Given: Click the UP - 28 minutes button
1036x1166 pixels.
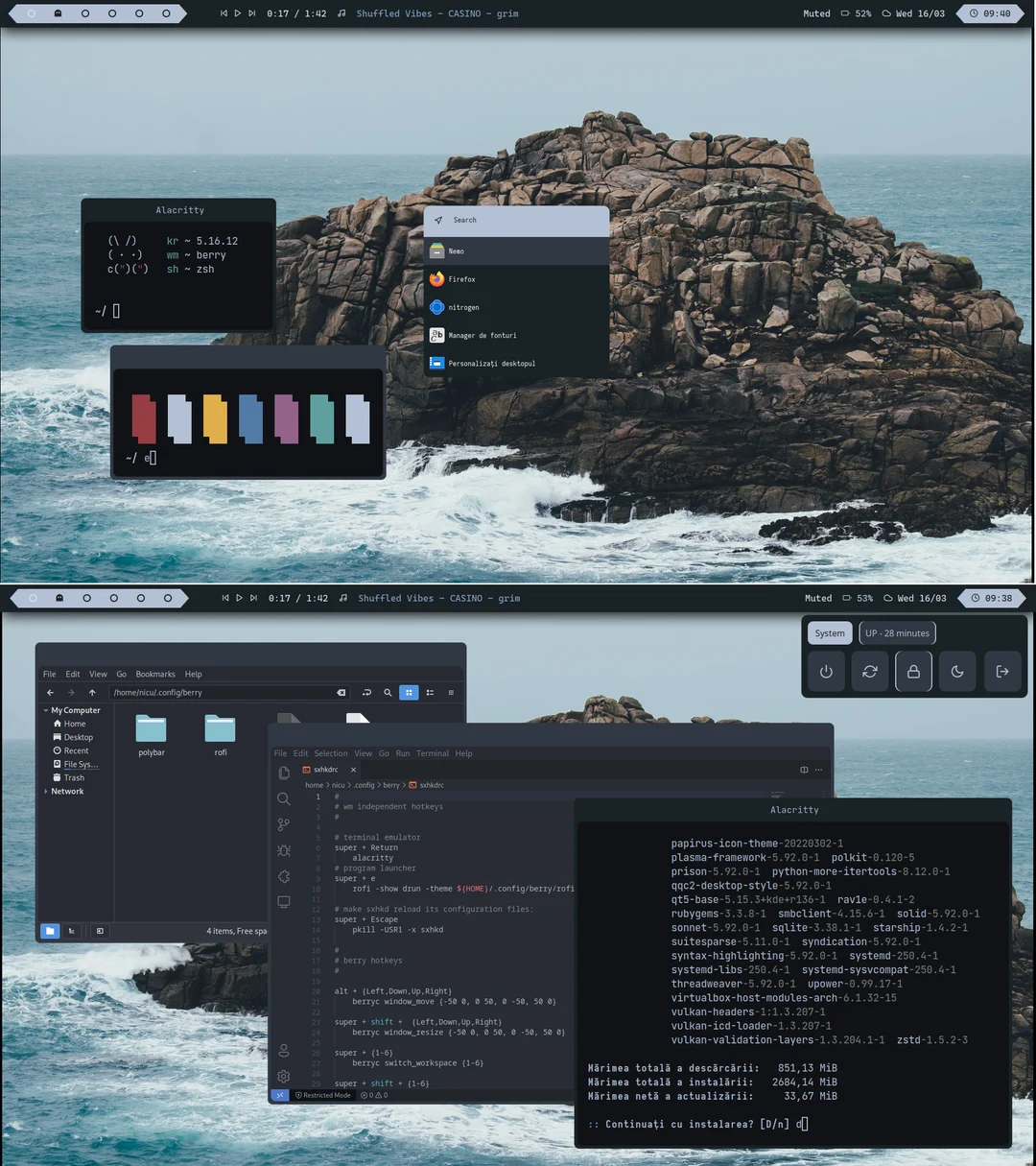Looking at the screenshot, I should (896, 632).
